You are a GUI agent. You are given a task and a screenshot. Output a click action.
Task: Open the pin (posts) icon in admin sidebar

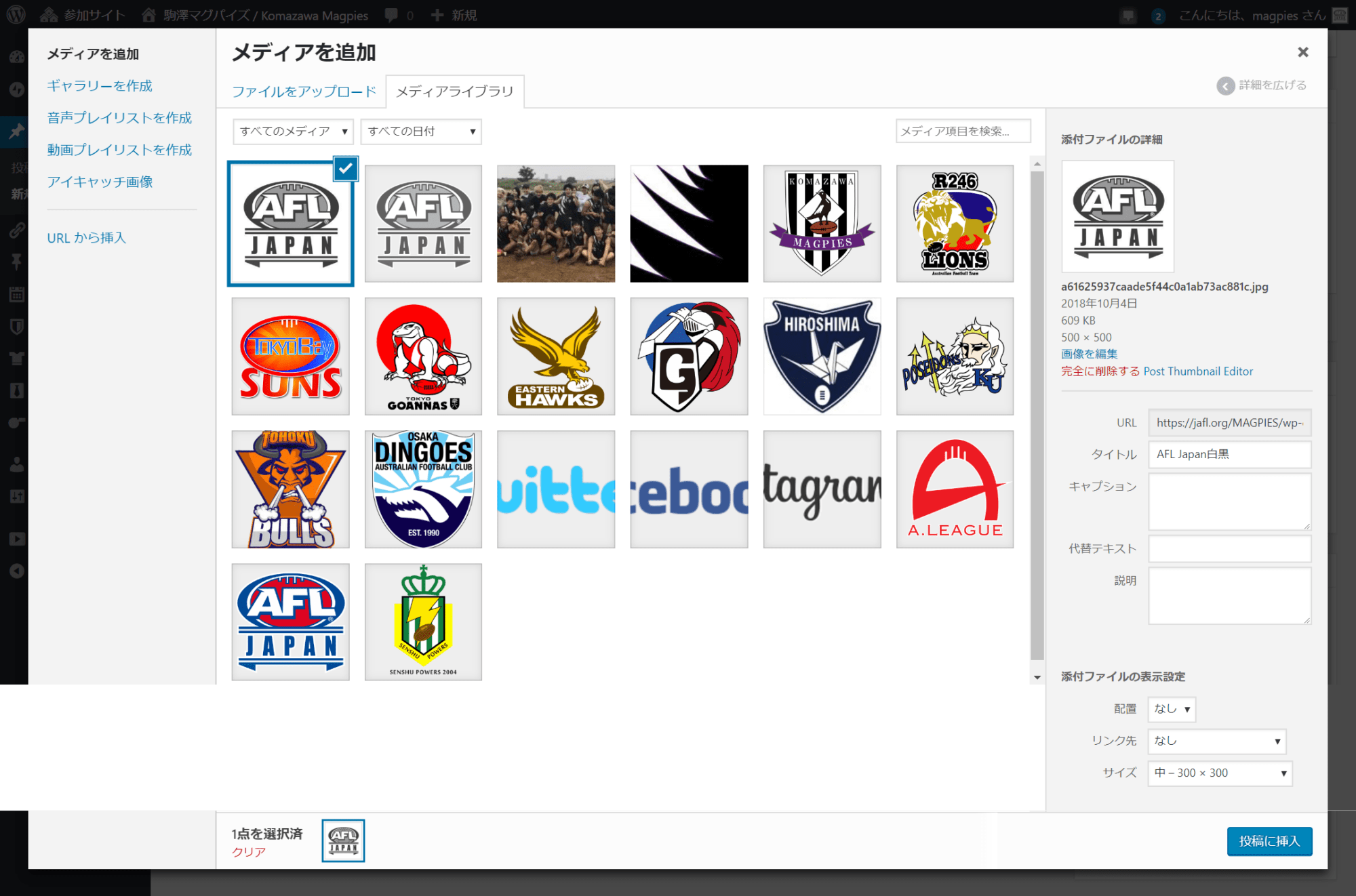click(16, 130)
